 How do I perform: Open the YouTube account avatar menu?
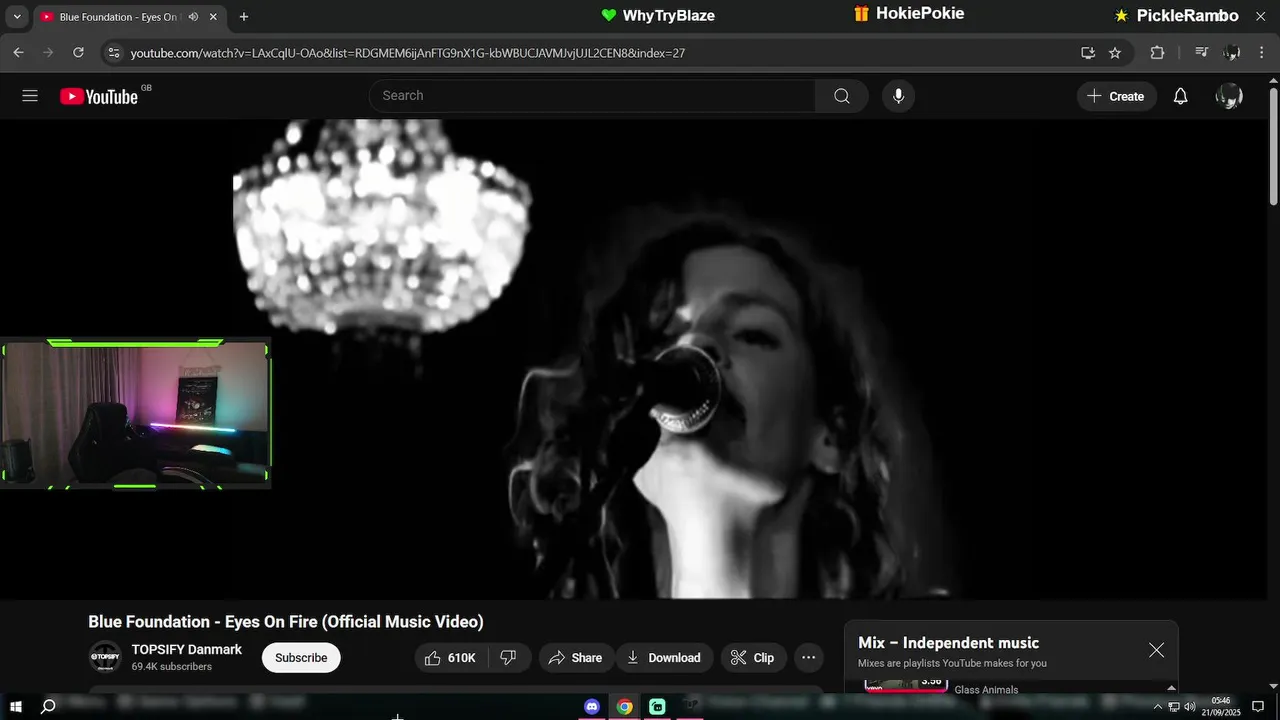click(x=1229, y=96)
